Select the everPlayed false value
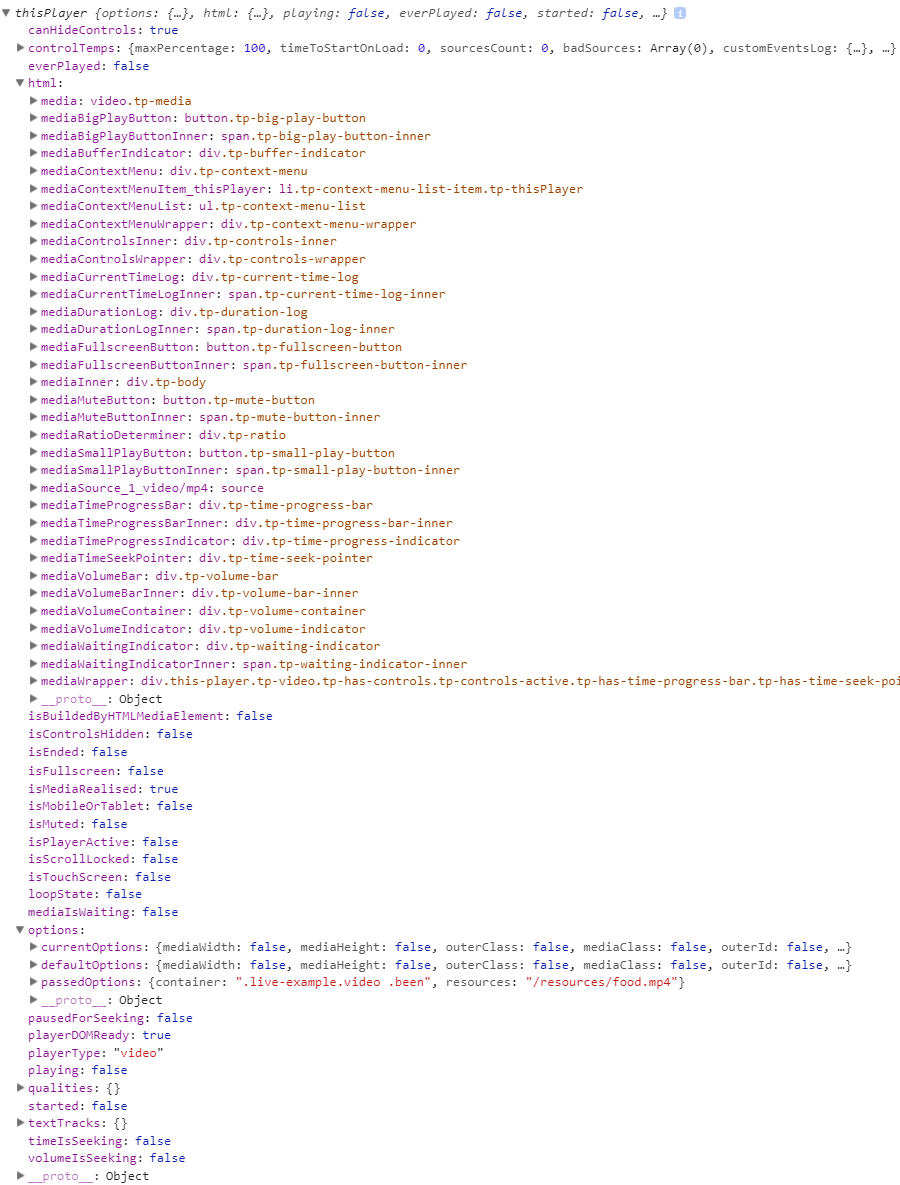Image resolution: width=900 pixels, height=1185 pixels. pos(131,65)
